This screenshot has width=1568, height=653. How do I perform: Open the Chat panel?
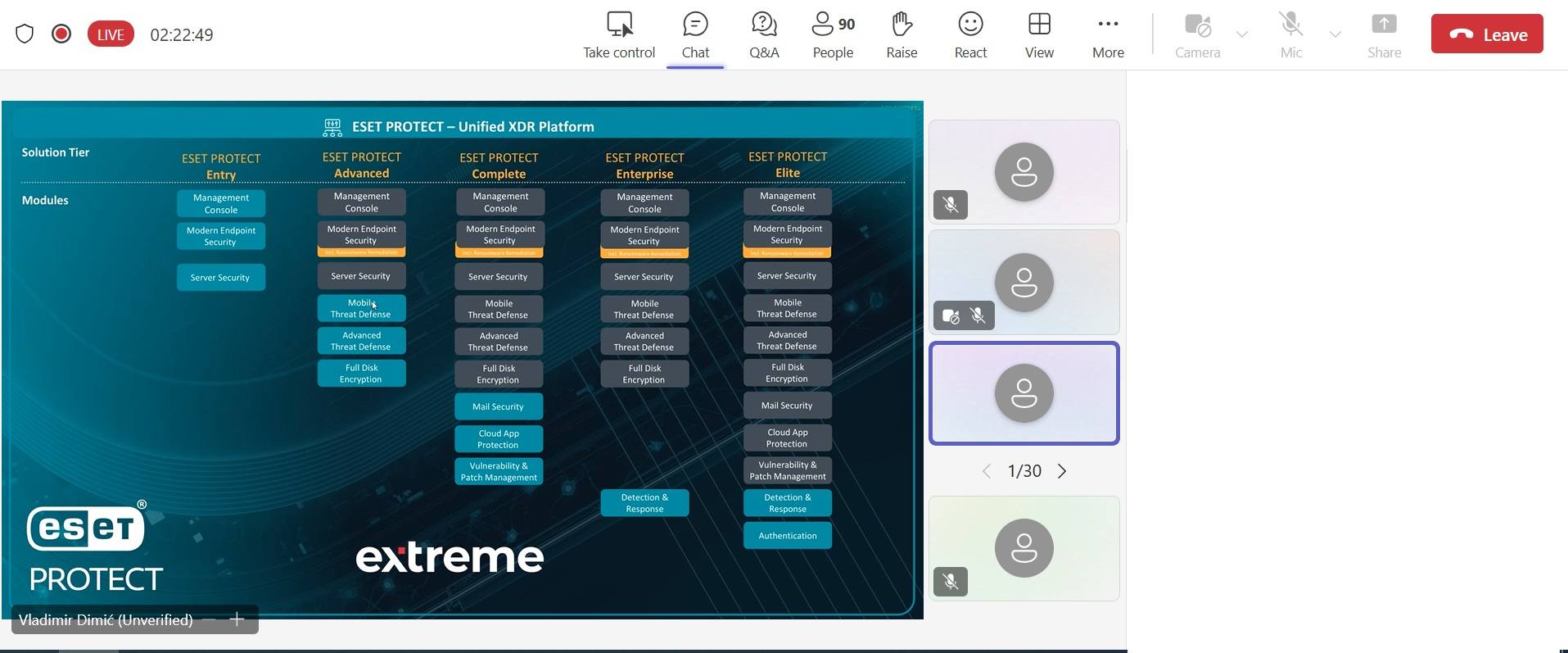pyautogui.click(x=695, y=35)
